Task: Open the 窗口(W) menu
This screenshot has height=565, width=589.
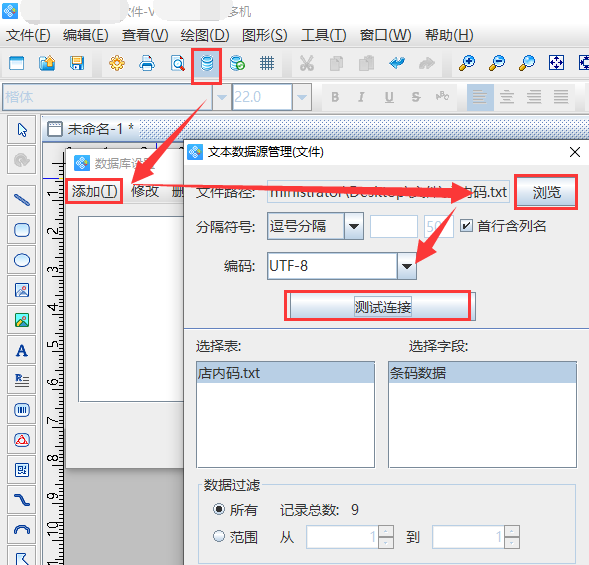Action: point(385,36)
